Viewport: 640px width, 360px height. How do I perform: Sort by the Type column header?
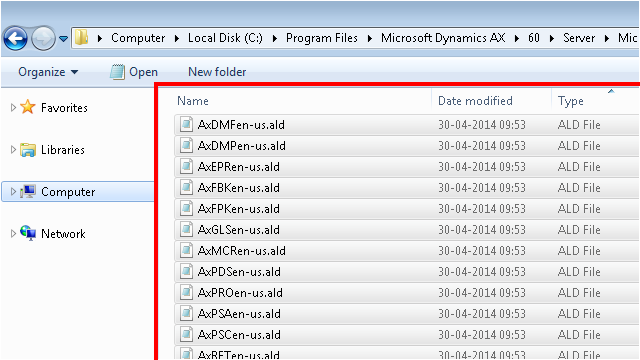point(571,101)
